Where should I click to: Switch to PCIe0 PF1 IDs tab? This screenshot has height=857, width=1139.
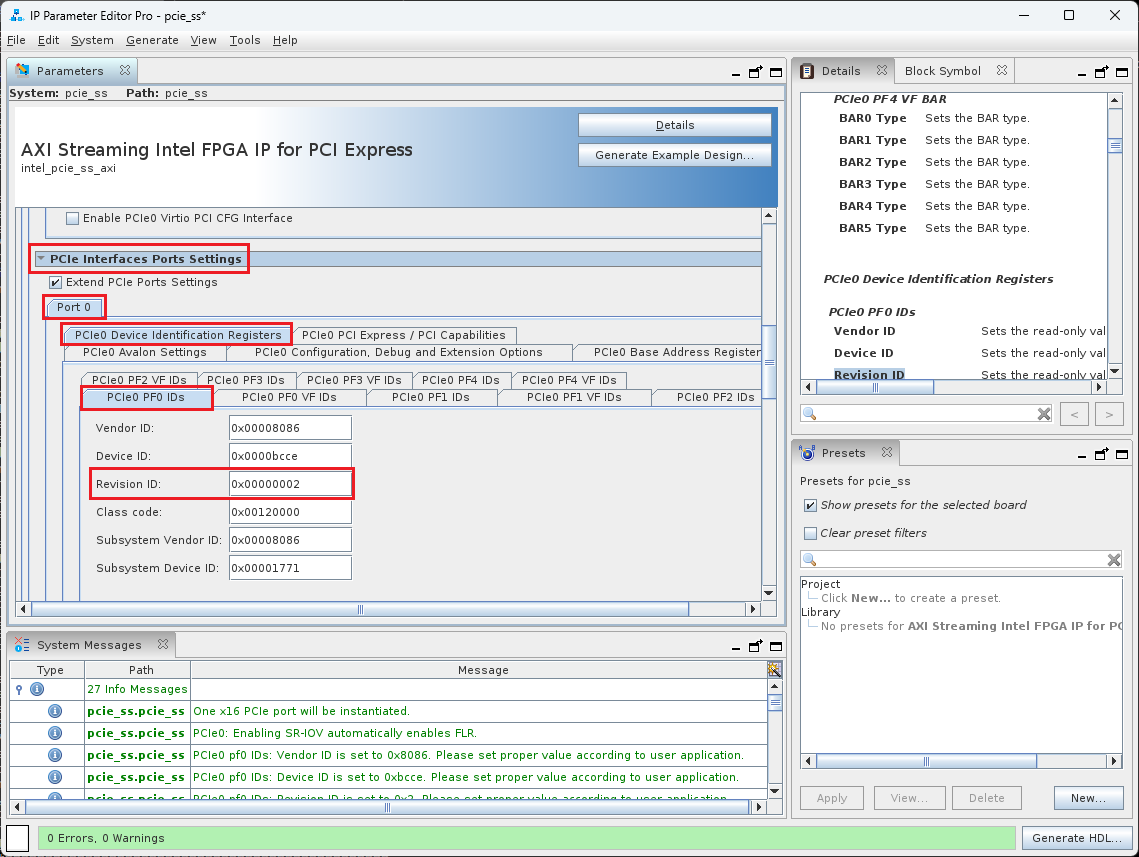(x=431, y=397)
